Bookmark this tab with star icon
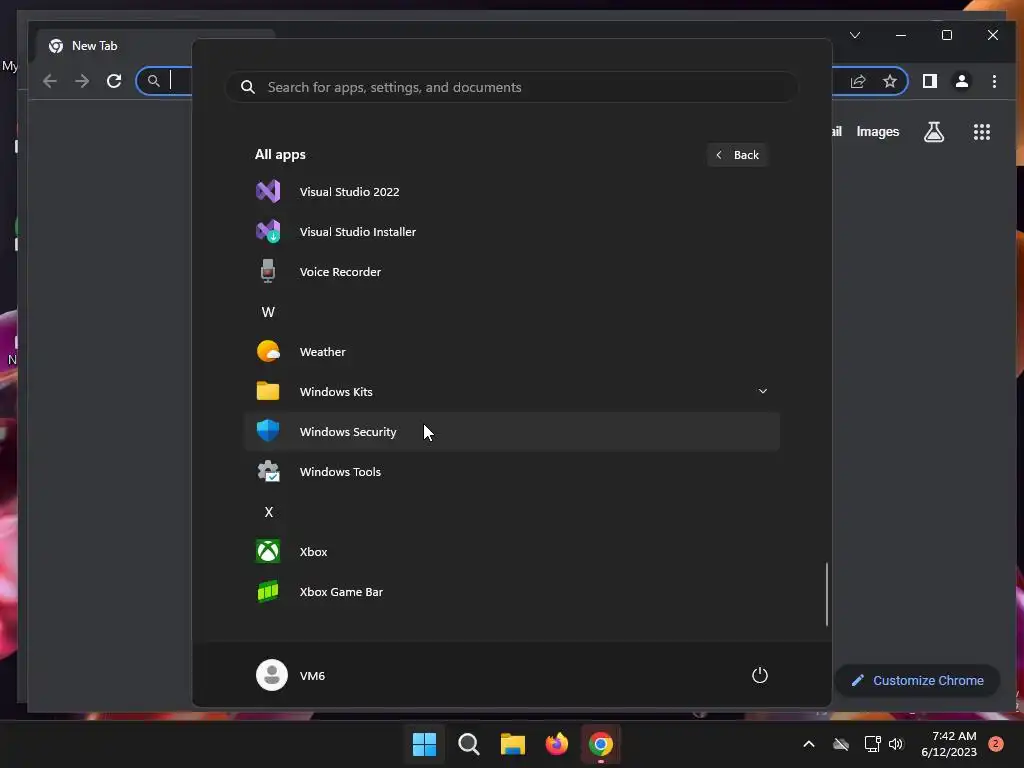 [889, 81]
